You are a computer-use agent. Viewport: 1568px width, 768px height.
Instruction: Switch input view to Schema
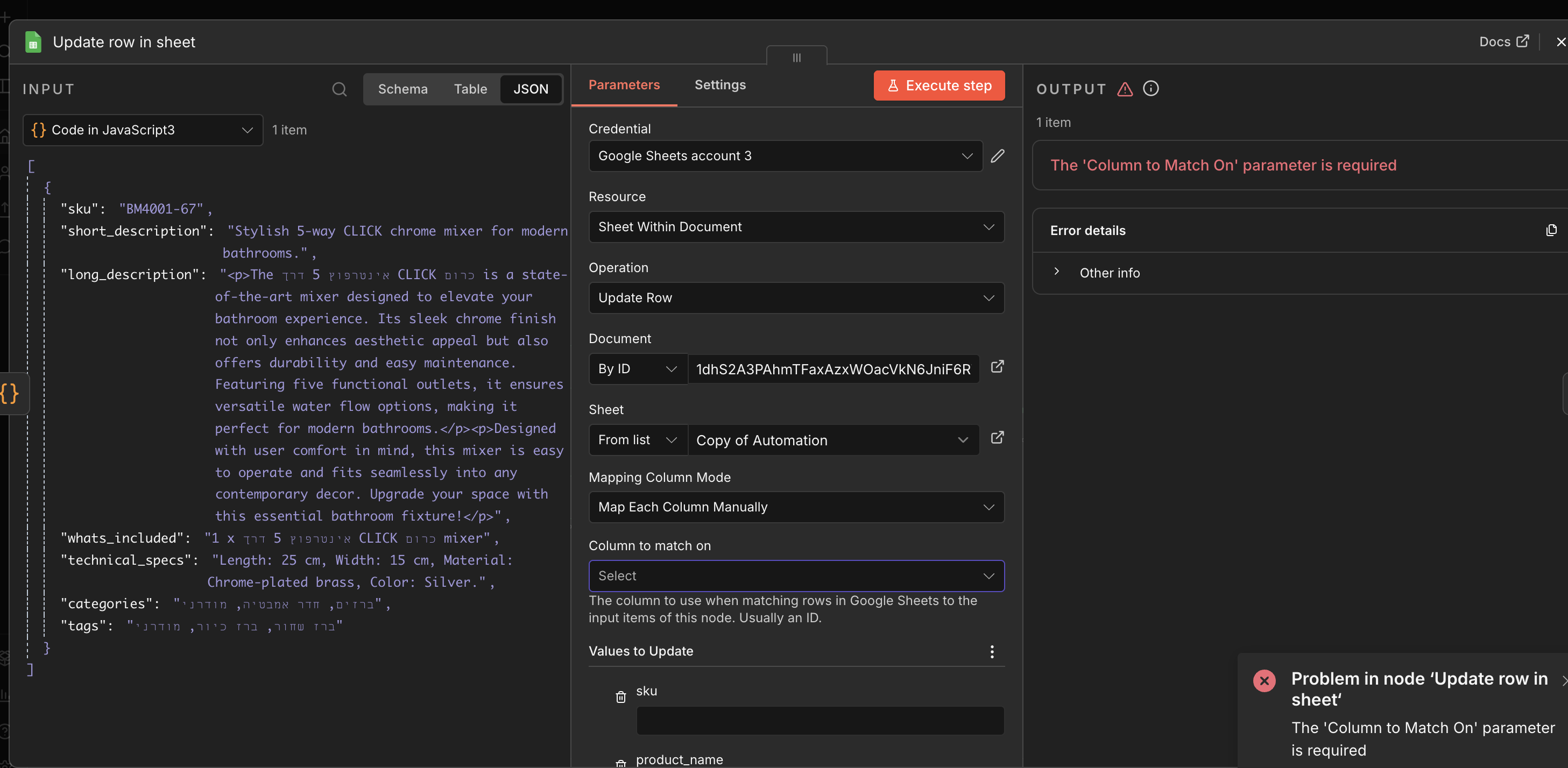coord(402,89)
